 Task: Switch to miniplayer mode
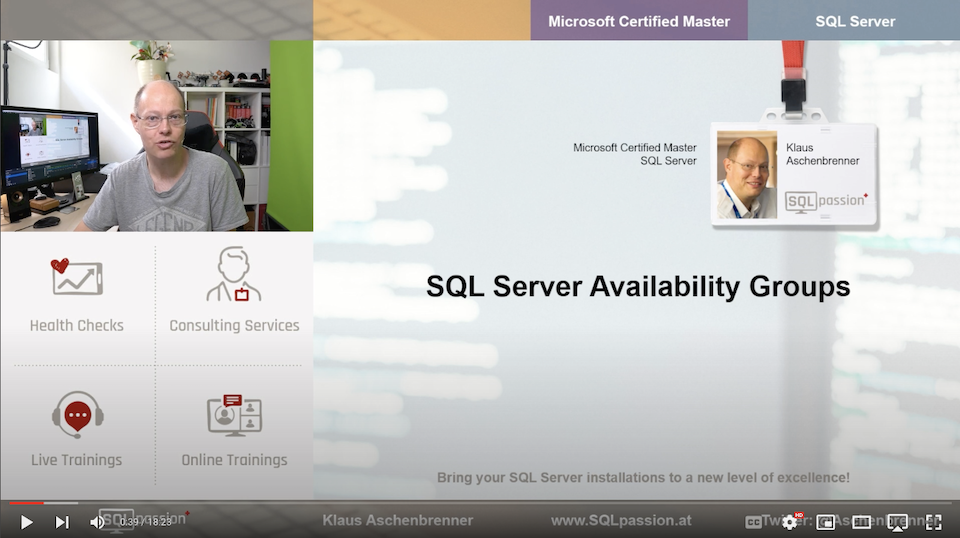click(825, 522)
